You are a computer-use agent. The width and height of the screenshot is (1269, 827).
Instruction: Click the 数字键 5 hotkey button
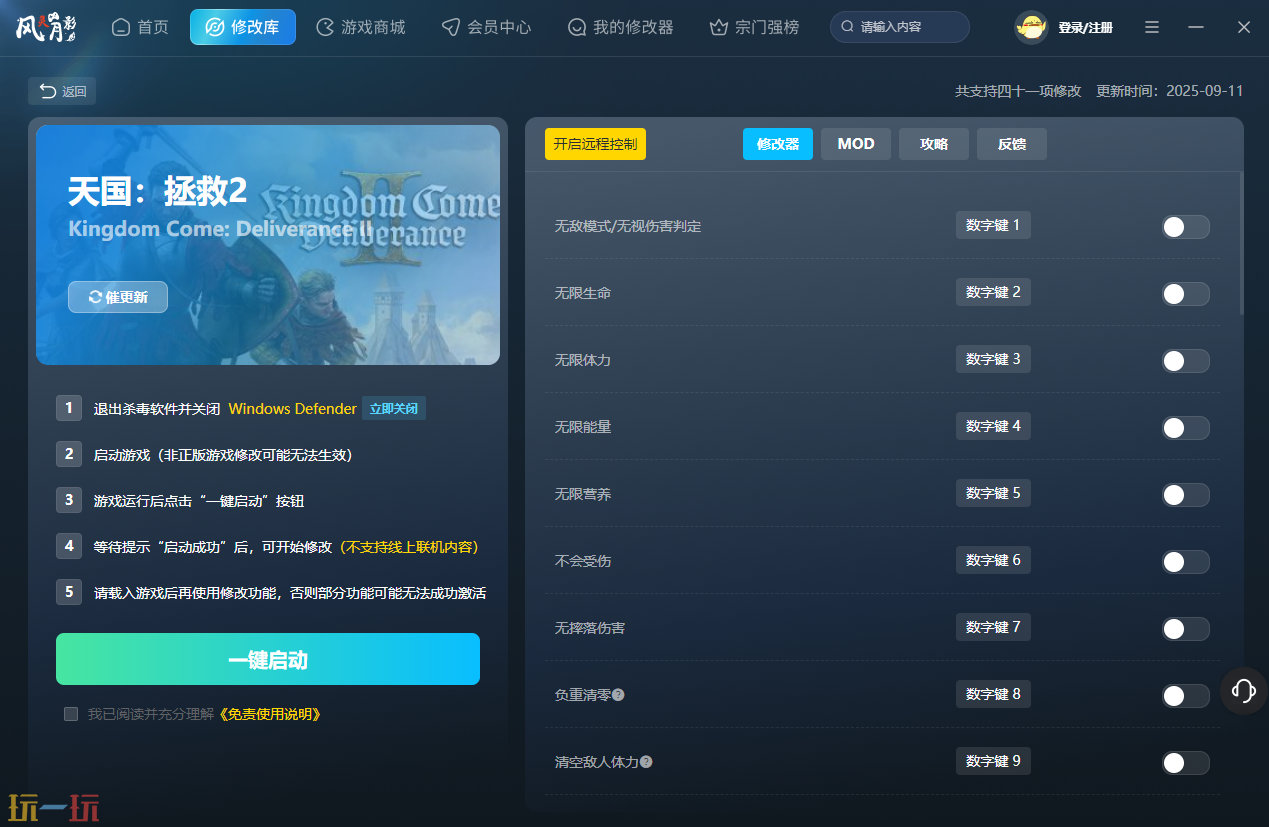[x=993, y=493]
